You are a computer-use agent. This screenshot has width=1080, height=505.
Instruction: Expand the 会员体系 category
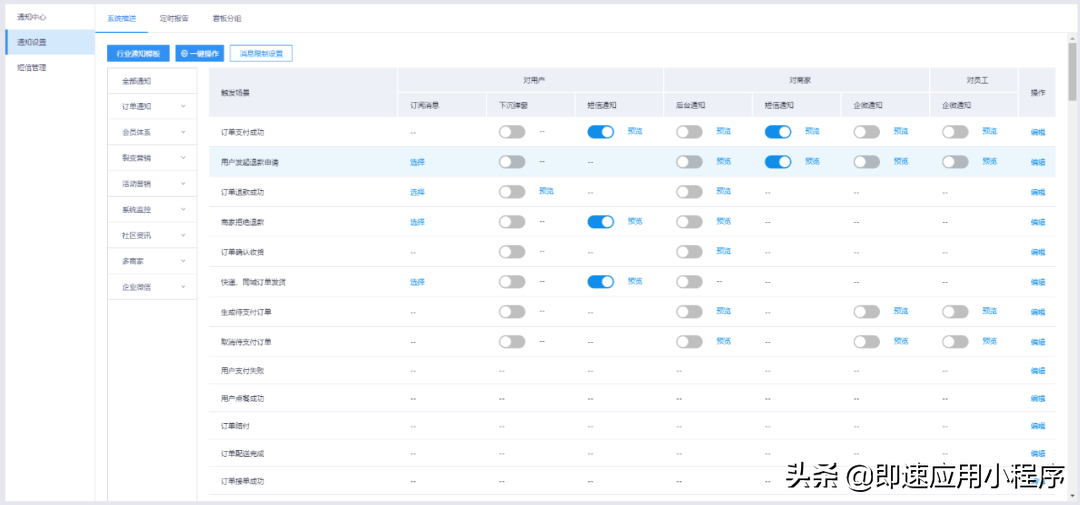[x=183, y=132]
